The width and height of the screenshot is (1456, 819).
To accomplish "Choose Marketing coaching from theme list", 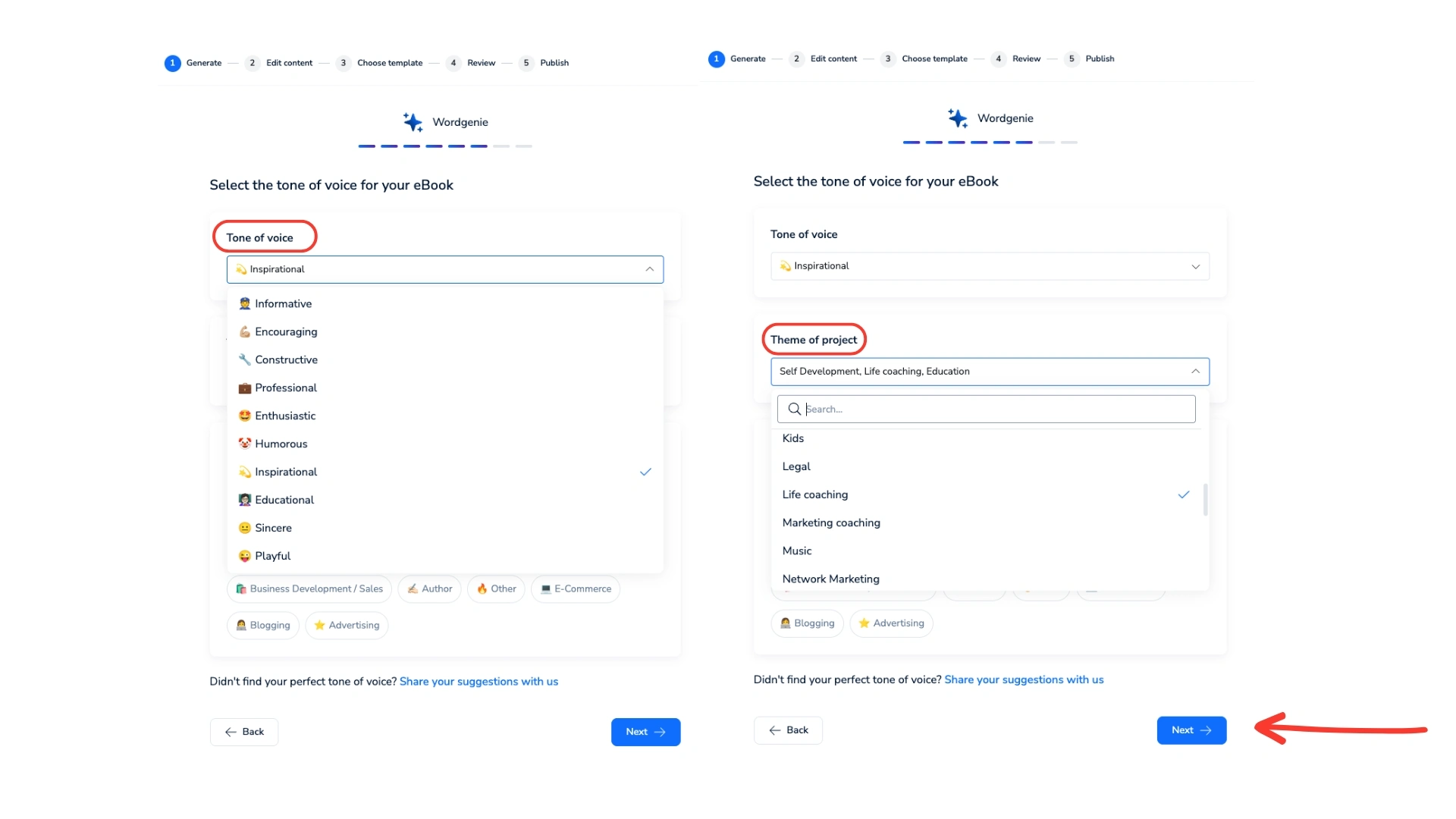I will coord(831,523).
